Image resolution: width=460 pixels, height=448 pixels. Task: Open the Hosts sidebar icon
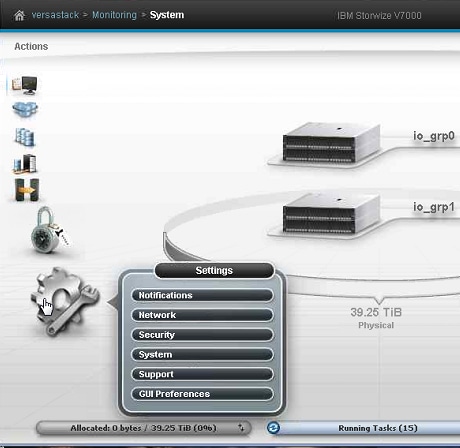tap(25, 163)
